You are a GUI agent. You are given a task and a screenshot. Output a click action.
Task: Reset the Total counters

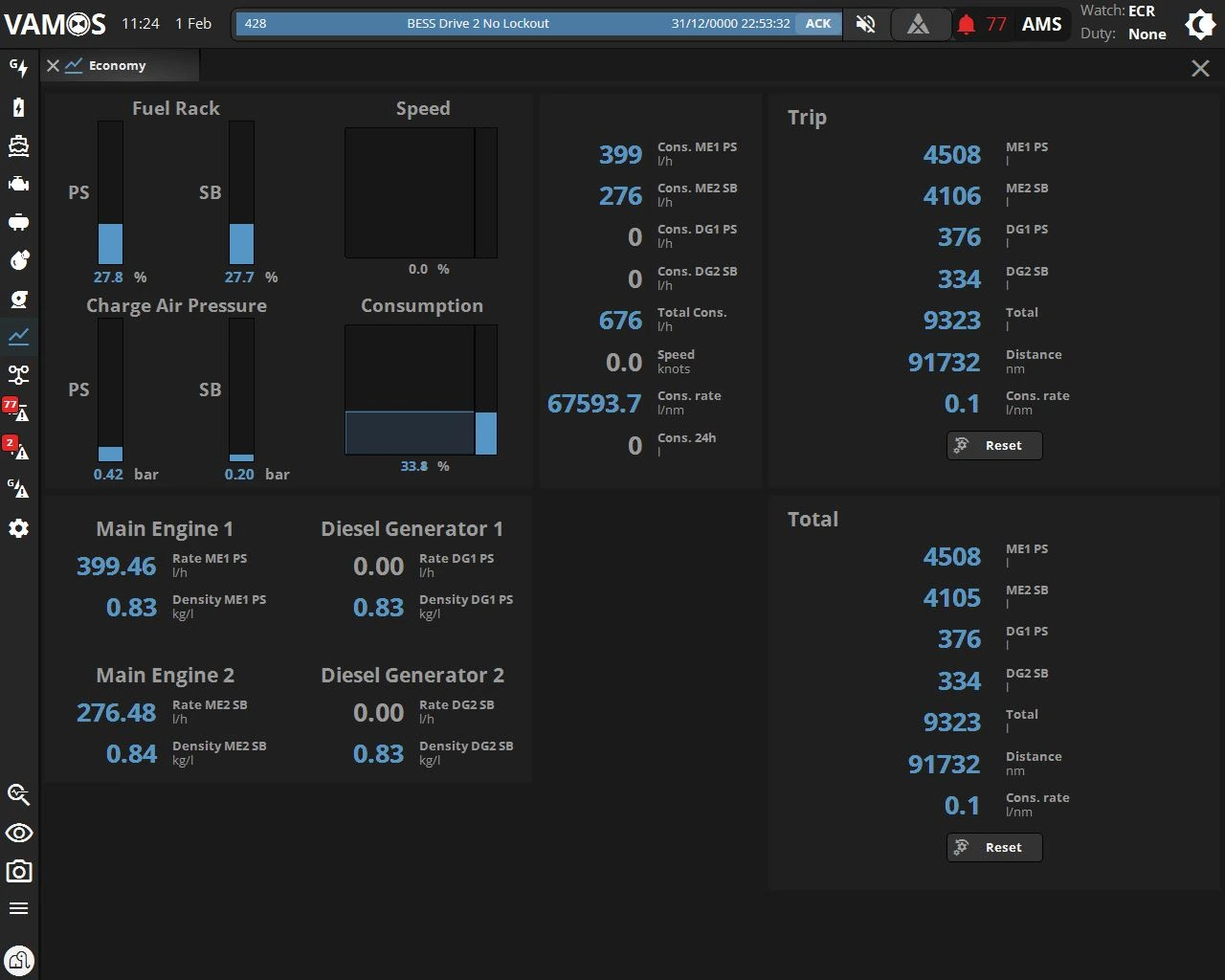tap(994, 847)
